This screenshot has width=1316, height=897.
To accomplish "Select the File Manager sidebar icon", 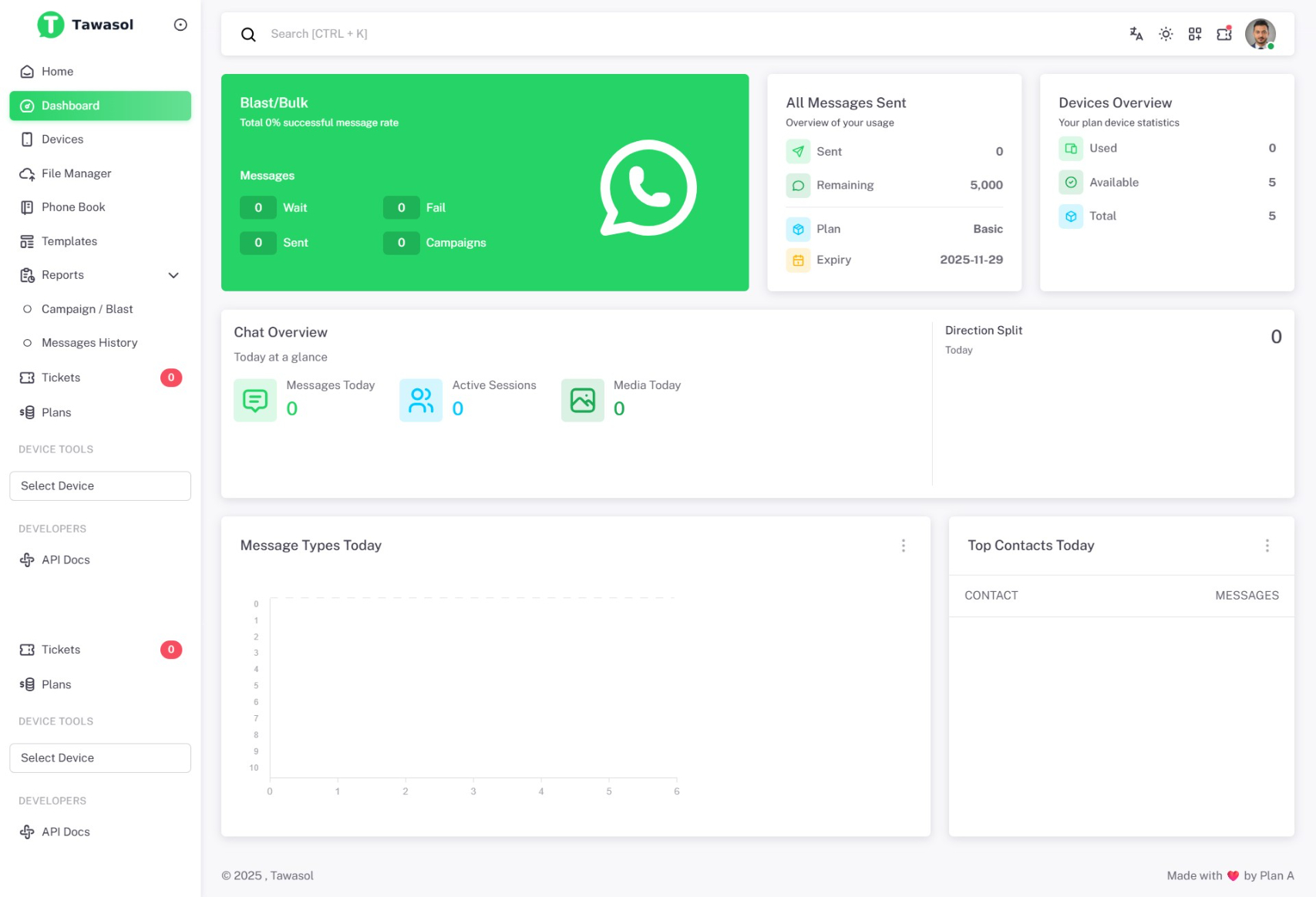I will [27, 173].
